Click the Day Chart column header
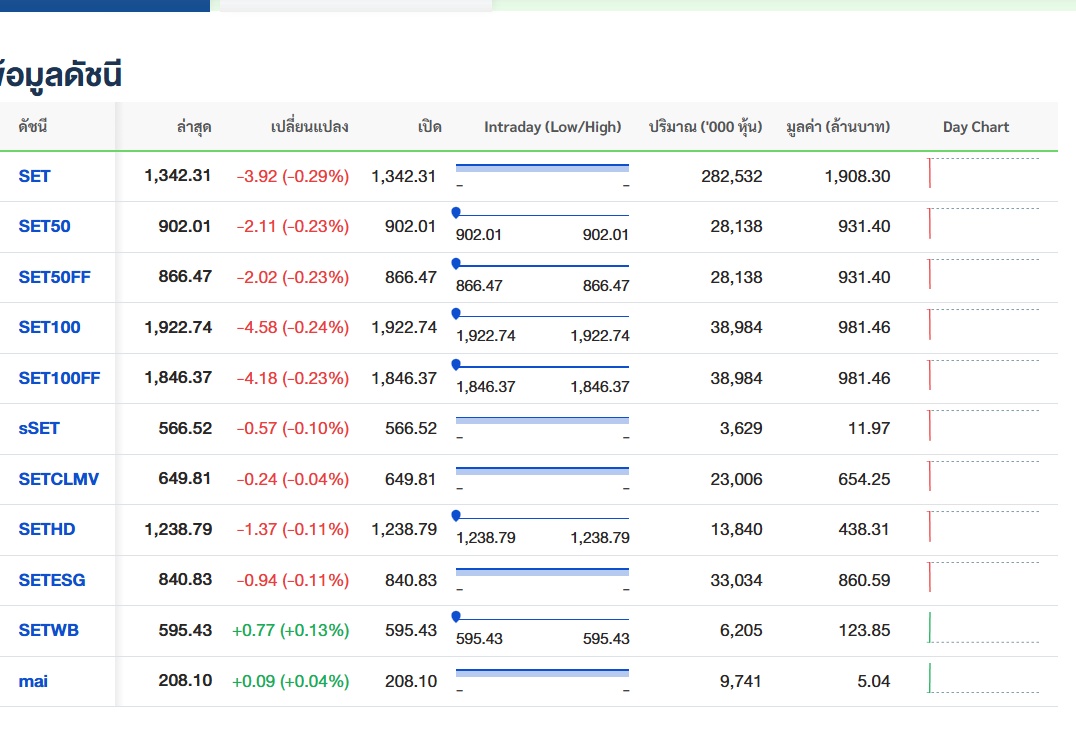 click(975, 127)
